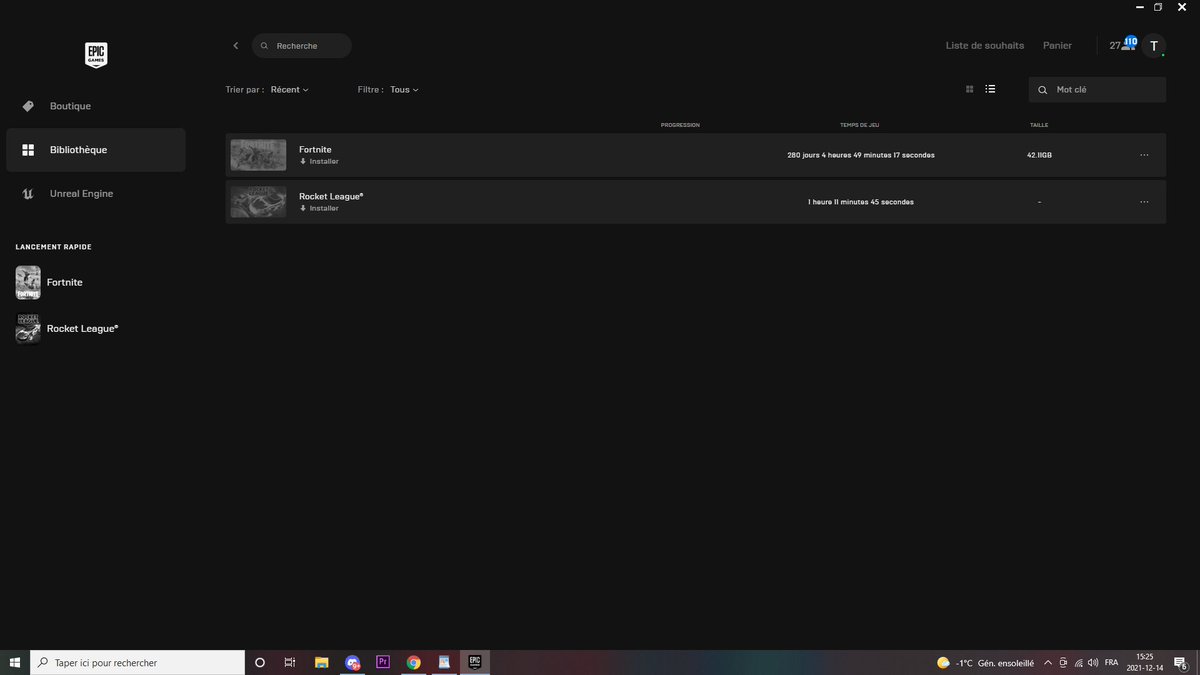Open Windows notification center
1200x675 pixels.
(1181, 662)
